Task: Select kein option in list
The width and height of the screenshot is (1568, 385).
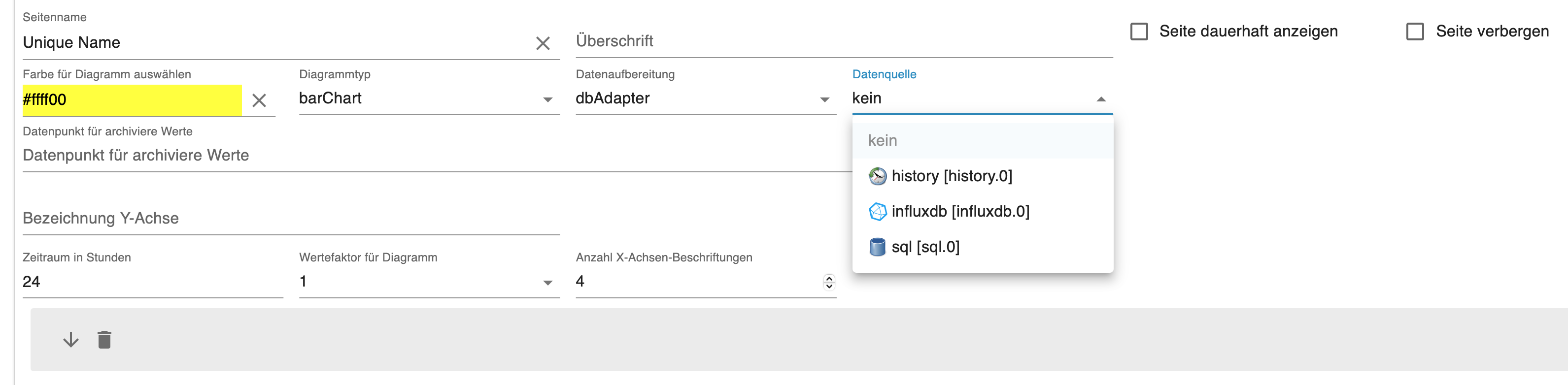Action: (x=983, y=140)
